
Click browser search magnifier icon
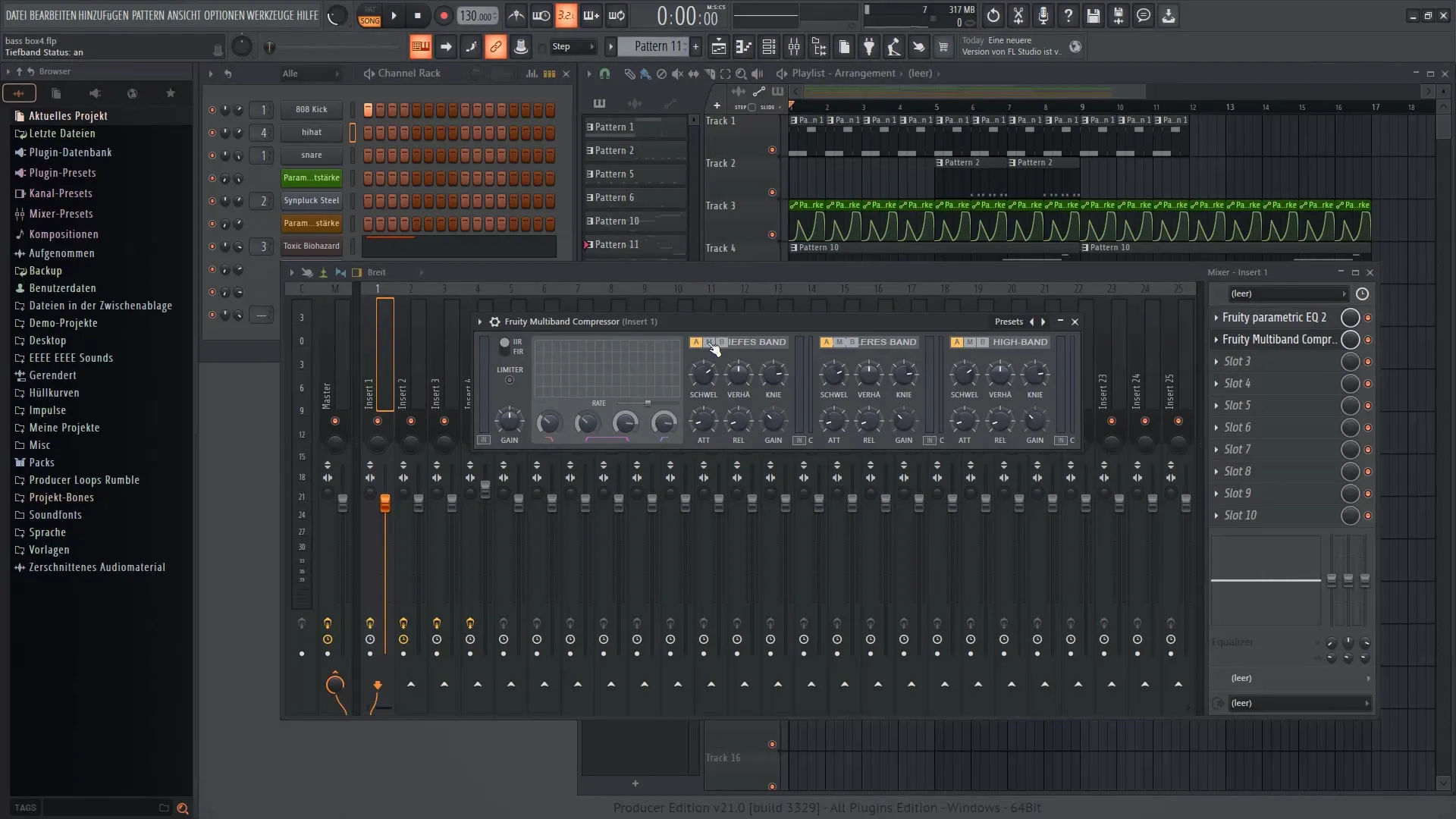click(x=182, y=808)
